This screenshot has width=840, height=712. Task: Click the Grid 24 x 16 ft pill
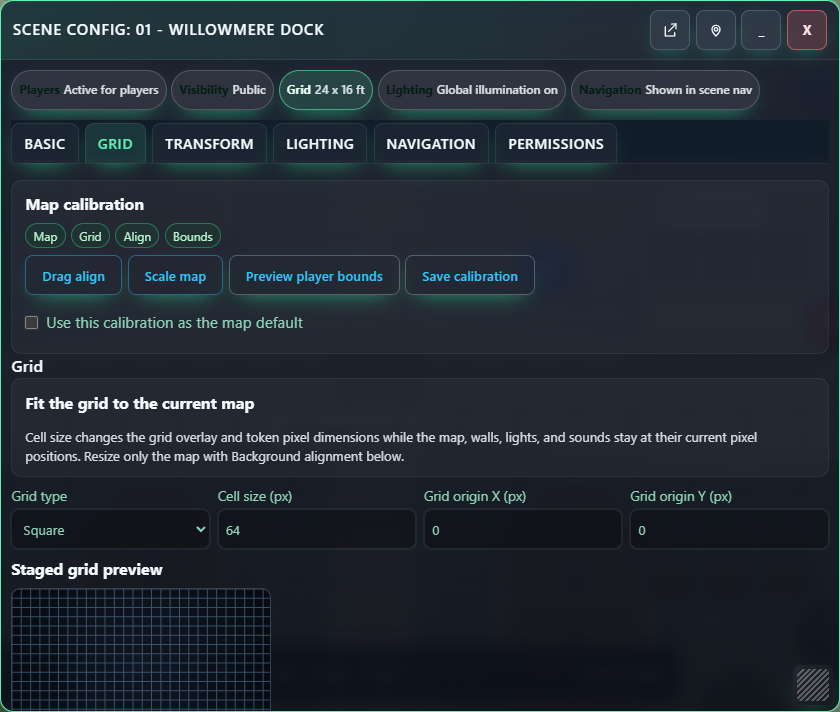click(326, 90)
